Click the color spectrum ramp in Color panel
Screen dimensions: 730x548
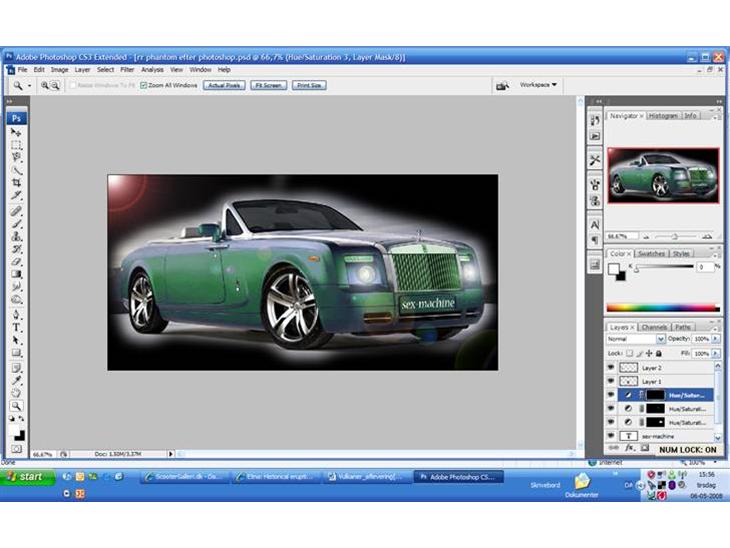pos(662,308)
